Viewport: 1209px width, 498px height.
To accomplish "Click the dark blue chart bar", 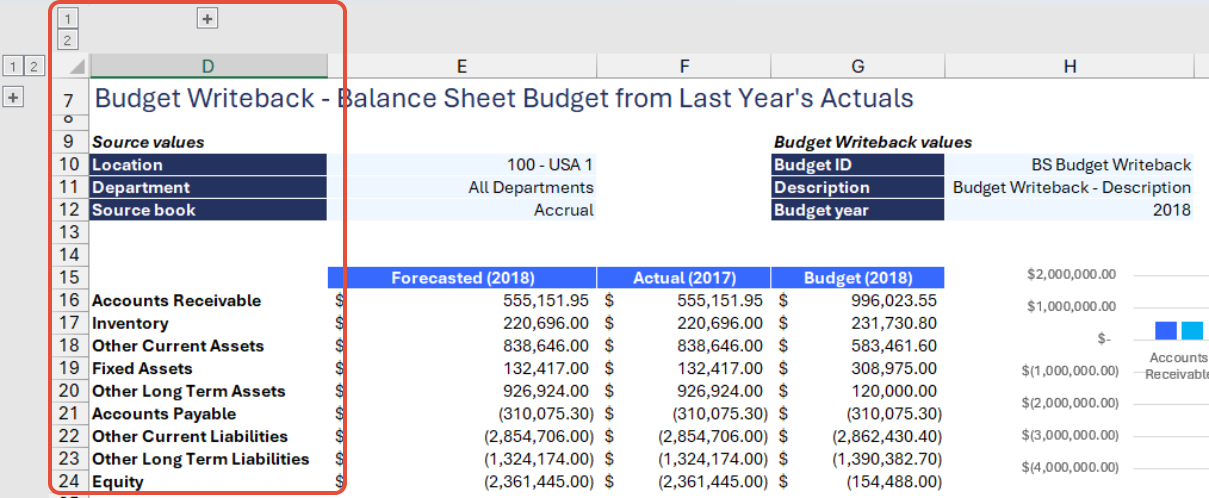I will click(1165, 330).
